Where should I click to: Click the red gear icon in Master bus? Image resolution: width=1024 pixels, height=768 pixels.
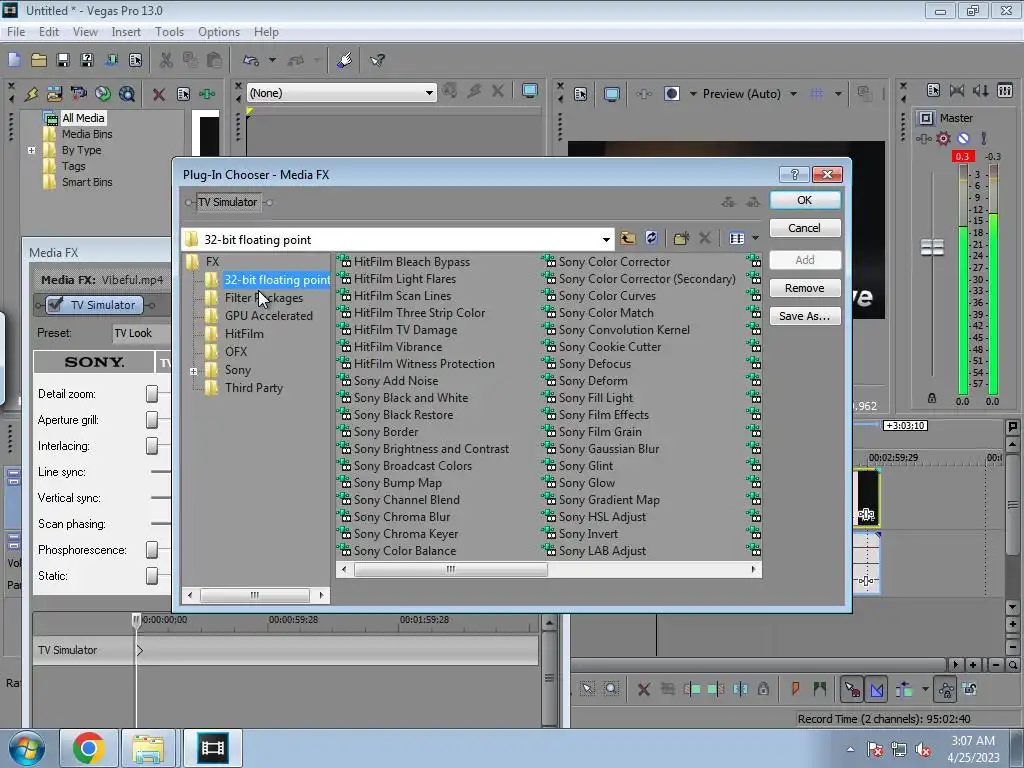click(x=943, y=138)
